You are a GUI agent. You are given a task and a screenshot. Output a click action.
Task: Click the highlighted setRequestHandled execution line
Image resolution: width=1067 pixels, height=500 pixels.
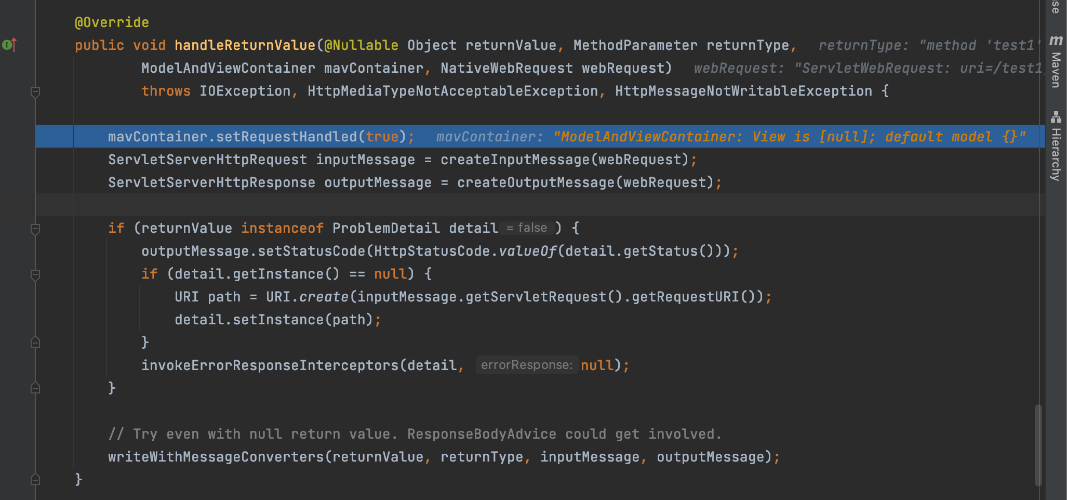[260, 137]
